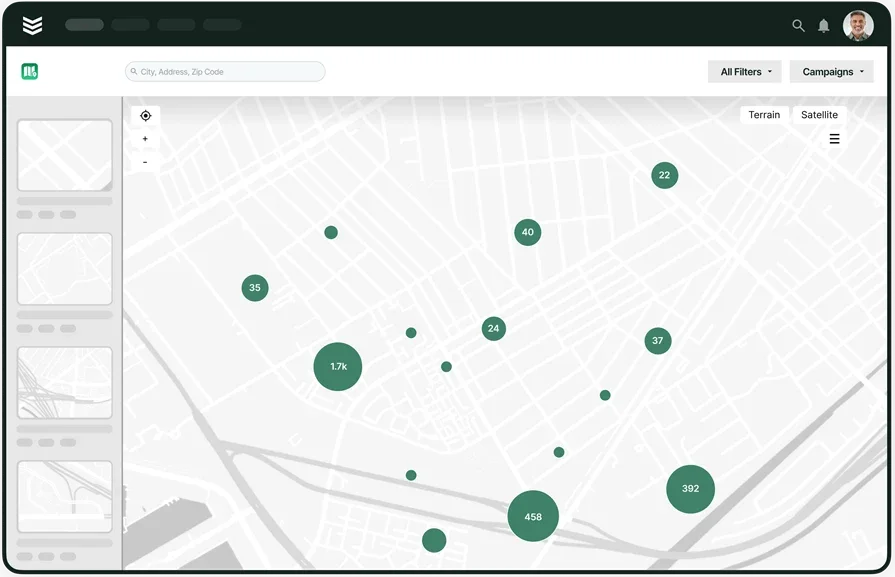The image size is (895, 577).
Task: Expand the Campaigns dropdown
Action: point(831,71)
